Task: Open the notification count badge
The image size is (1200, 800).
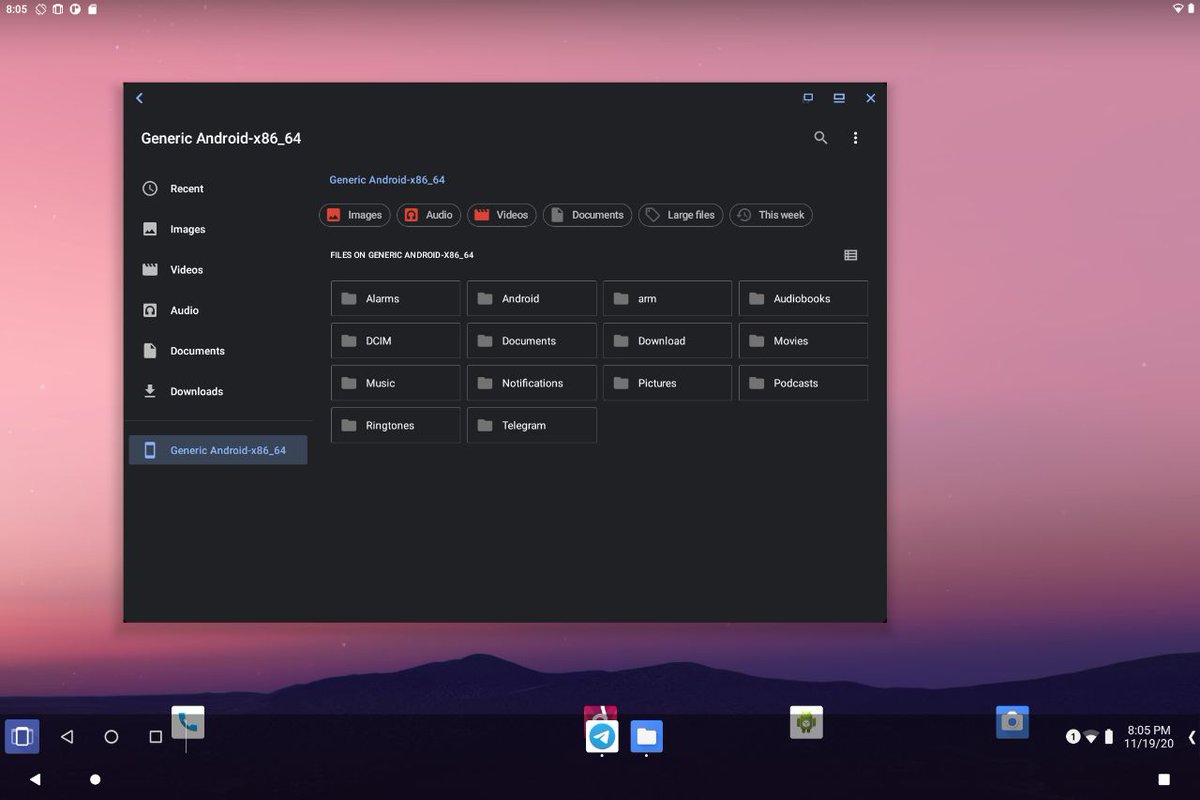Action: (x=1073, y=737)
